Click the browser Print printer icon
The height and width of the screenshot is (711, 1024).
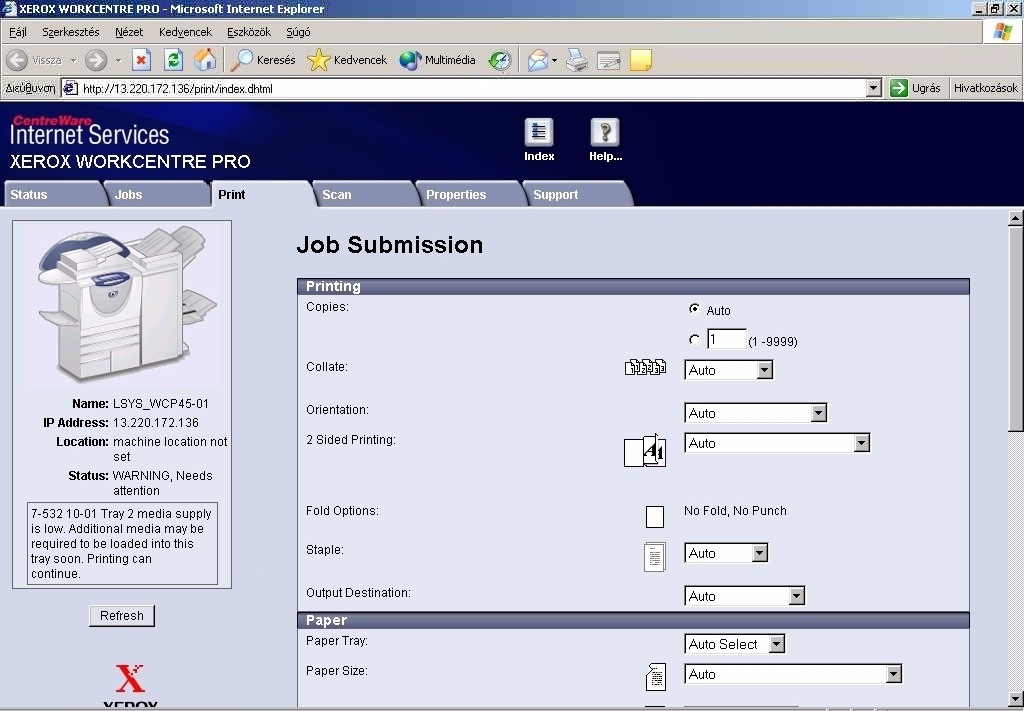[x=577, y=60]
